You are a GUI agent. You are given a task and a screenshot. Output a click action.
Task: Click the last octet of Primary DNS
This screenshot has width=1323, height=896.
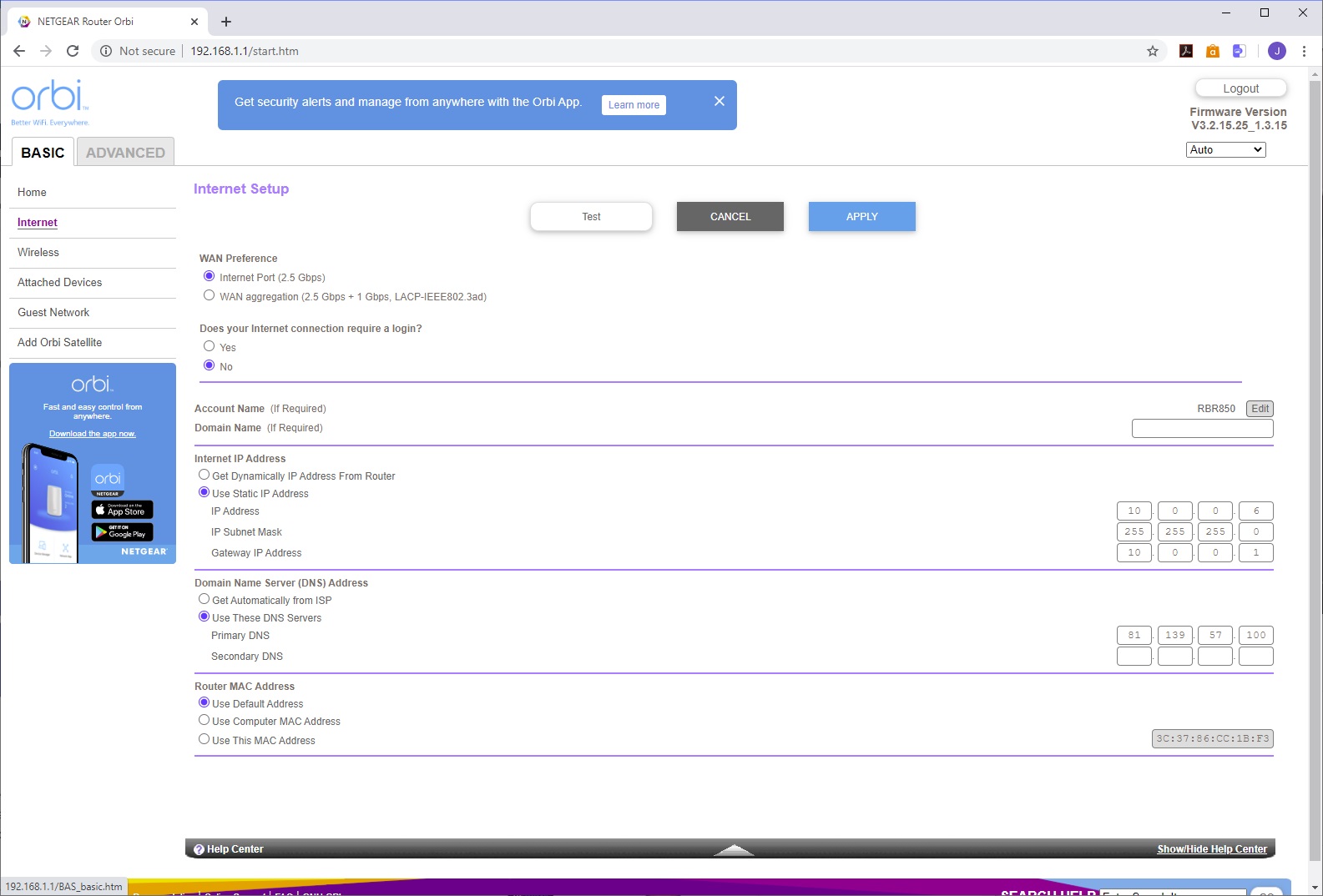click(x=1256, y=635)
